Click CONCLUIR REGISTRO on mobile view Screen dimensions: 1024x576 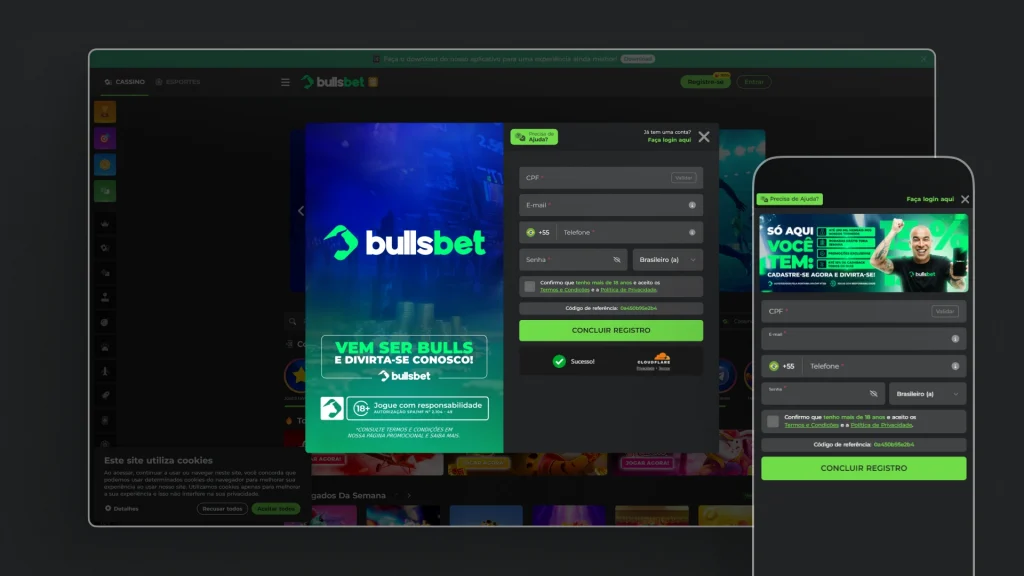click(863, 468)
